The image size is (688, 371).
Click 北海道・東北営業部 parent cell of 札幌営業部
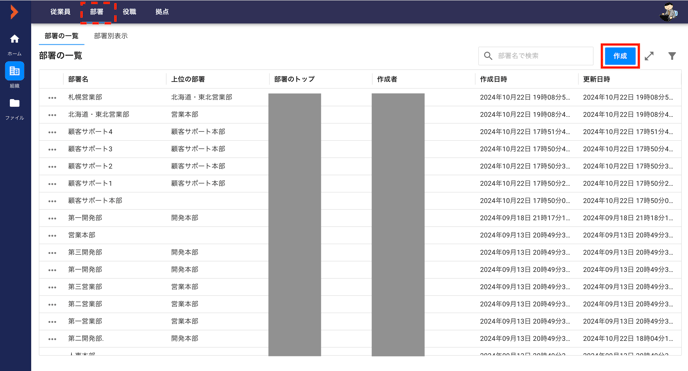[x=202, y=97]
